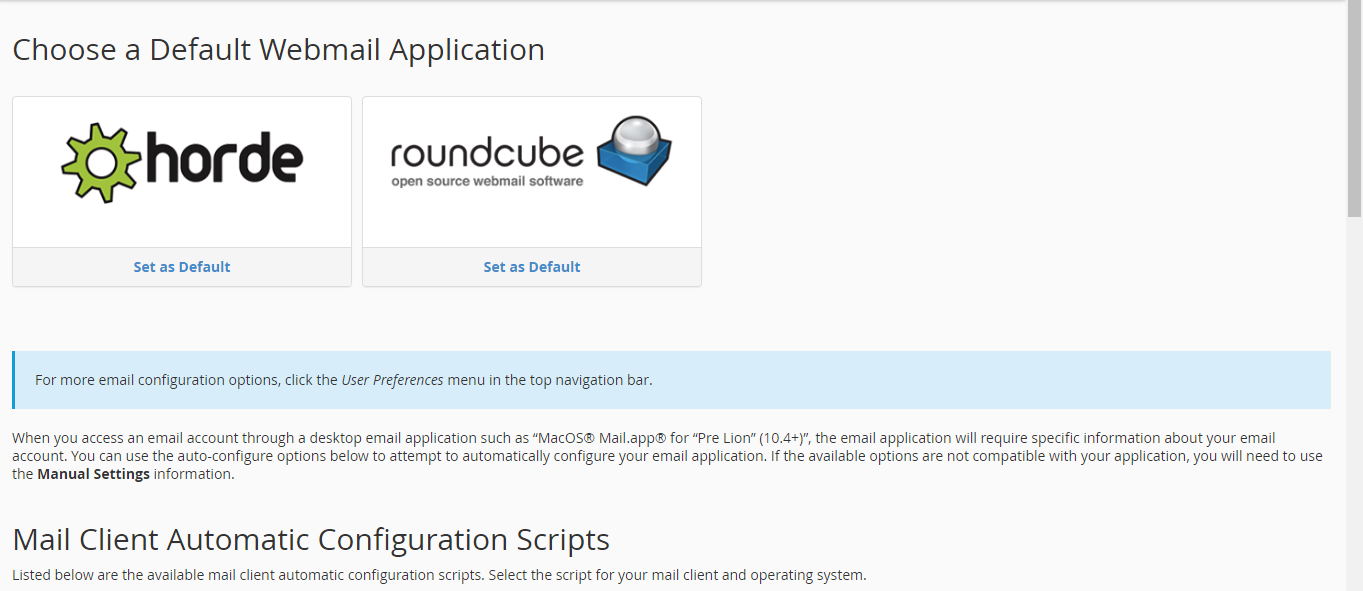Click the horde wordmark text
The image size is (1363, 591).
pos(225,158)
